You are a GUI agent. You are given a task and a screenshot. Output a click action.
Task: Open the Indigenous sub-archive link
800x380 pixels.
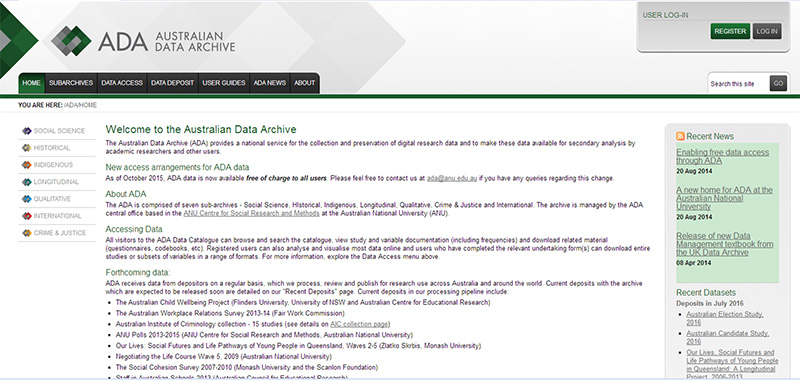pos(53,165)
